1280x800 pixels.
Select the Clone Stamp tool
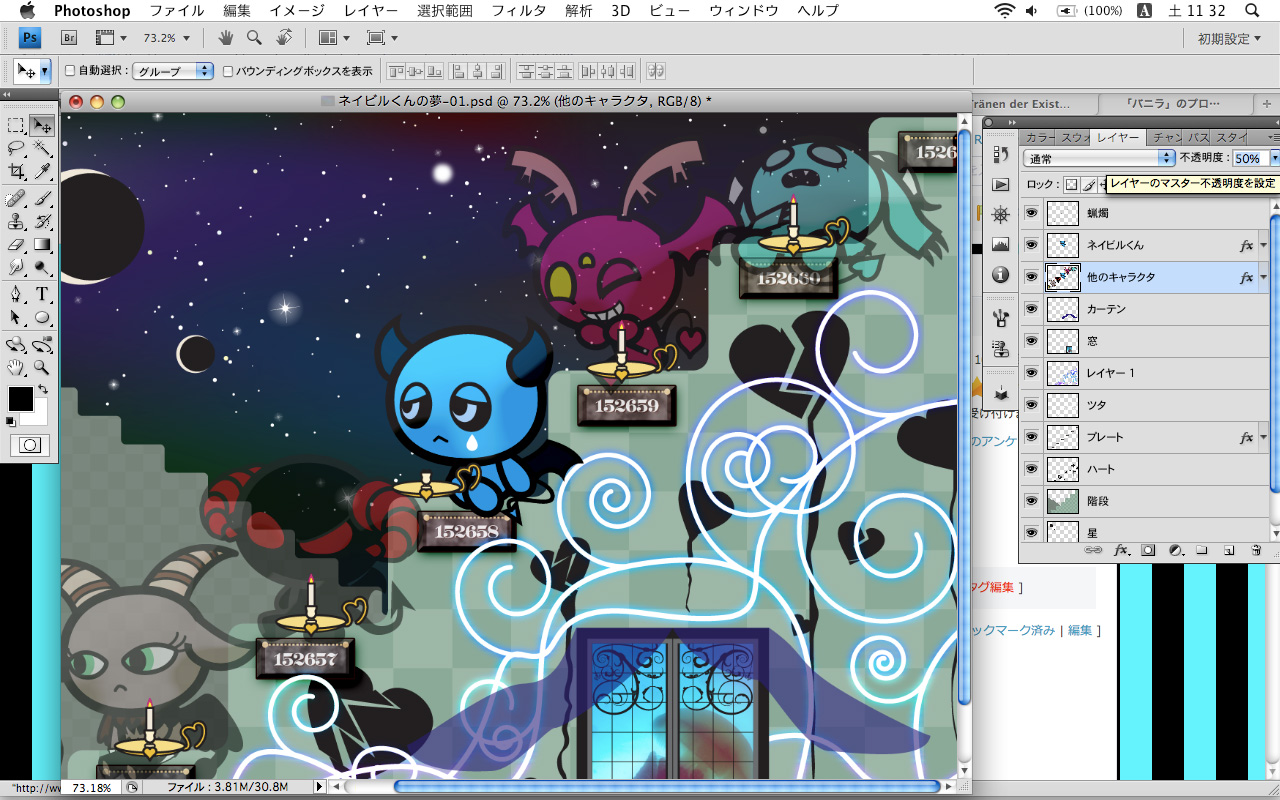[x=16, y=221]
